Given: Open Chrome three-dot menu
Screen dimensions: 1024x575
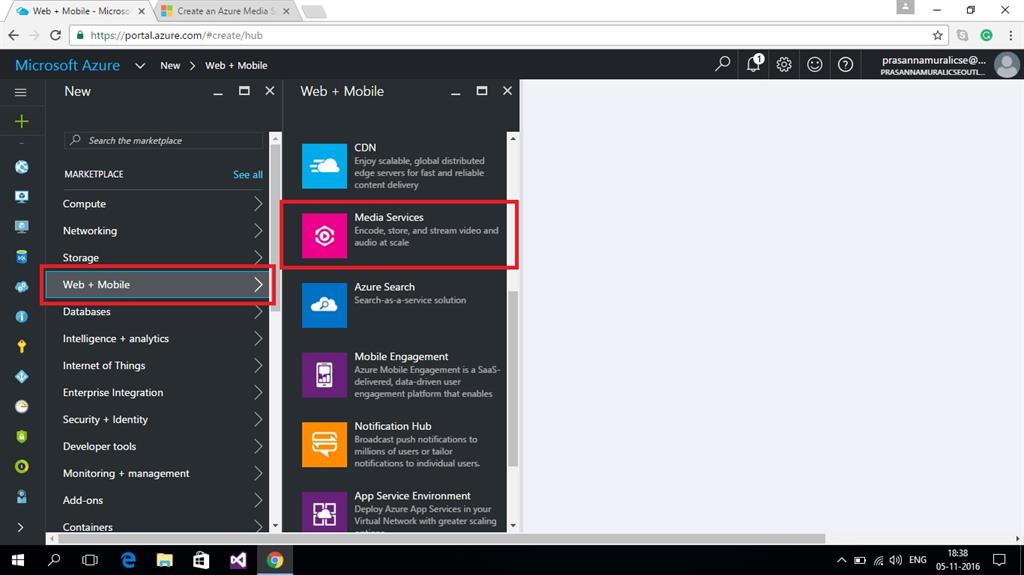Looking at the screenshot, I should [x=1010, y=35].
